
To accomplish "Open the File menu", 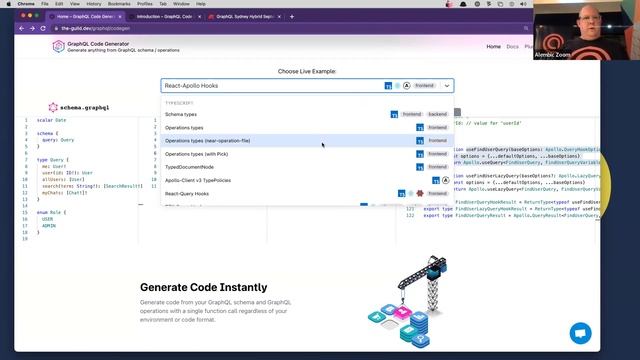I will click(x=44, y=4).
